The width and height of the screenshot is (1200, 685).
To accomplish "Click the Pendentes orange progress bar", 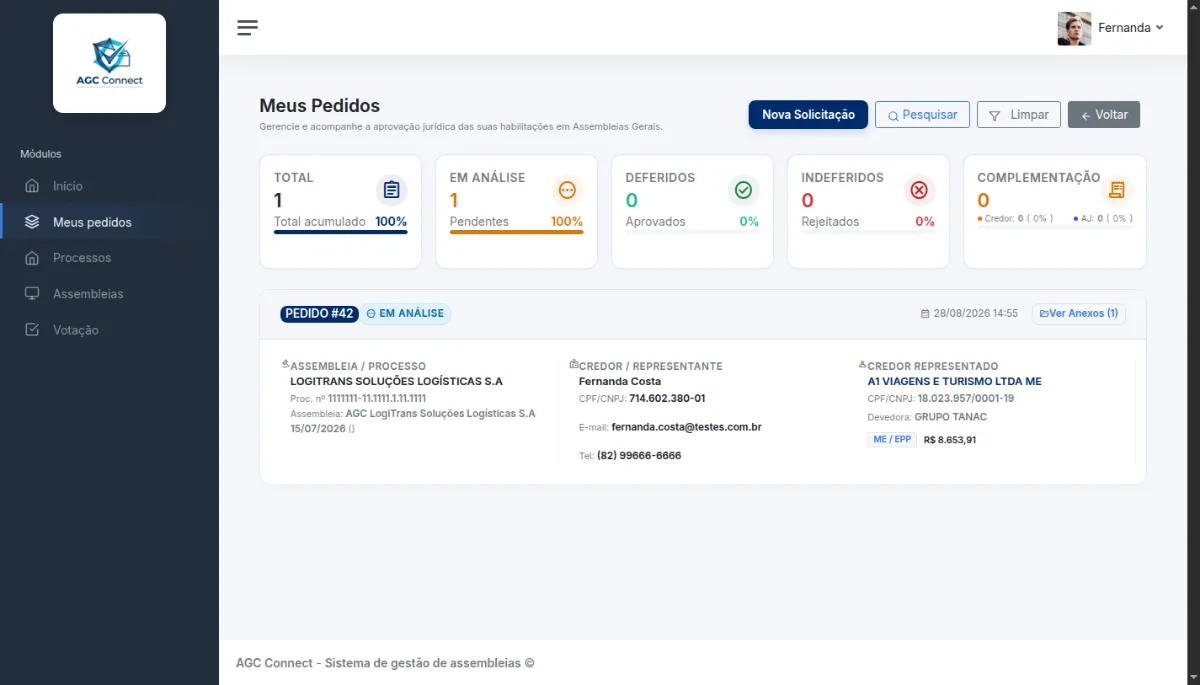I will click(x=516, y=232).
